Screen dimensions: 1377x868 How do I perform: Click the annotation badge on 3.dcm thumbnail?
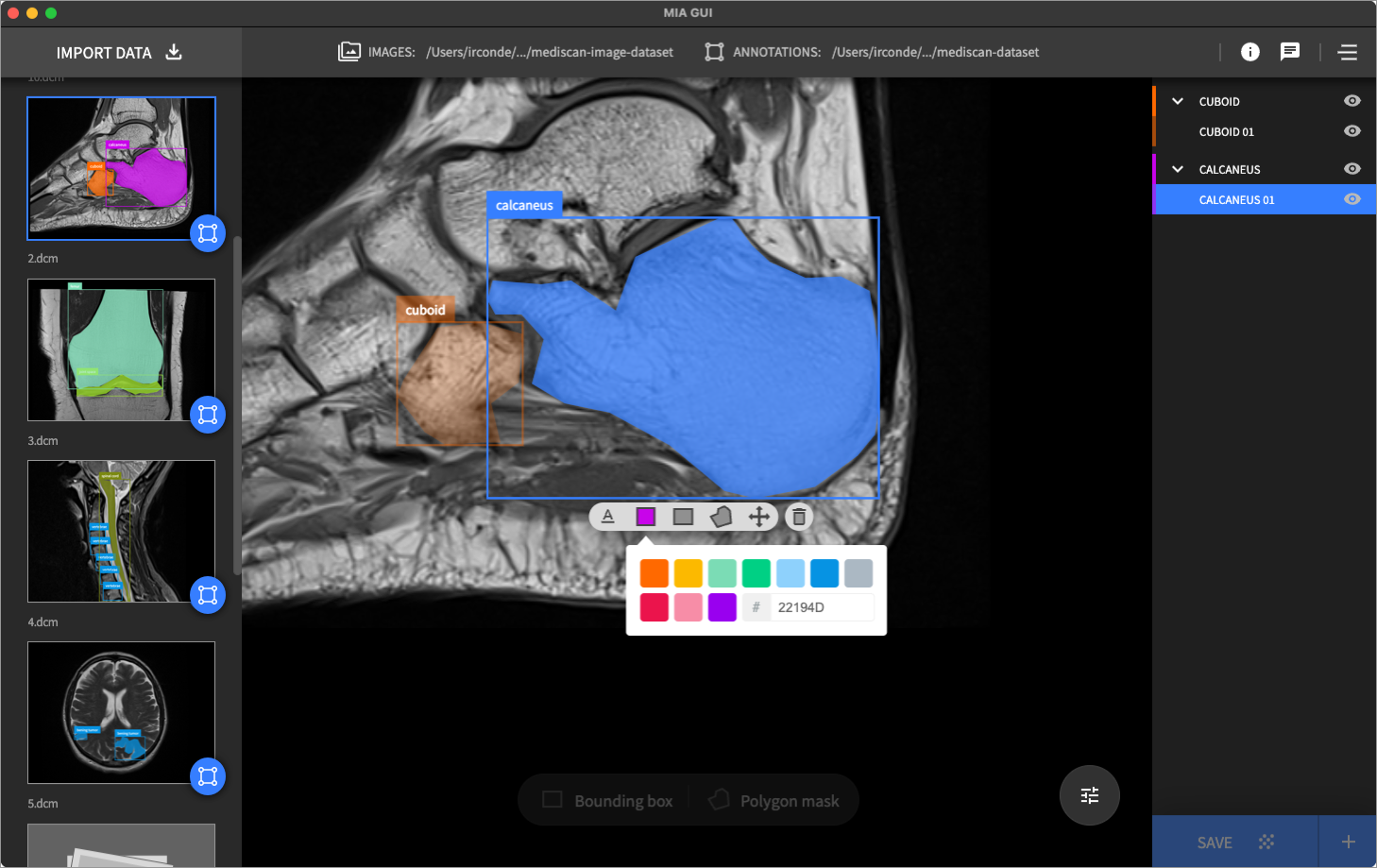[208, 595]
